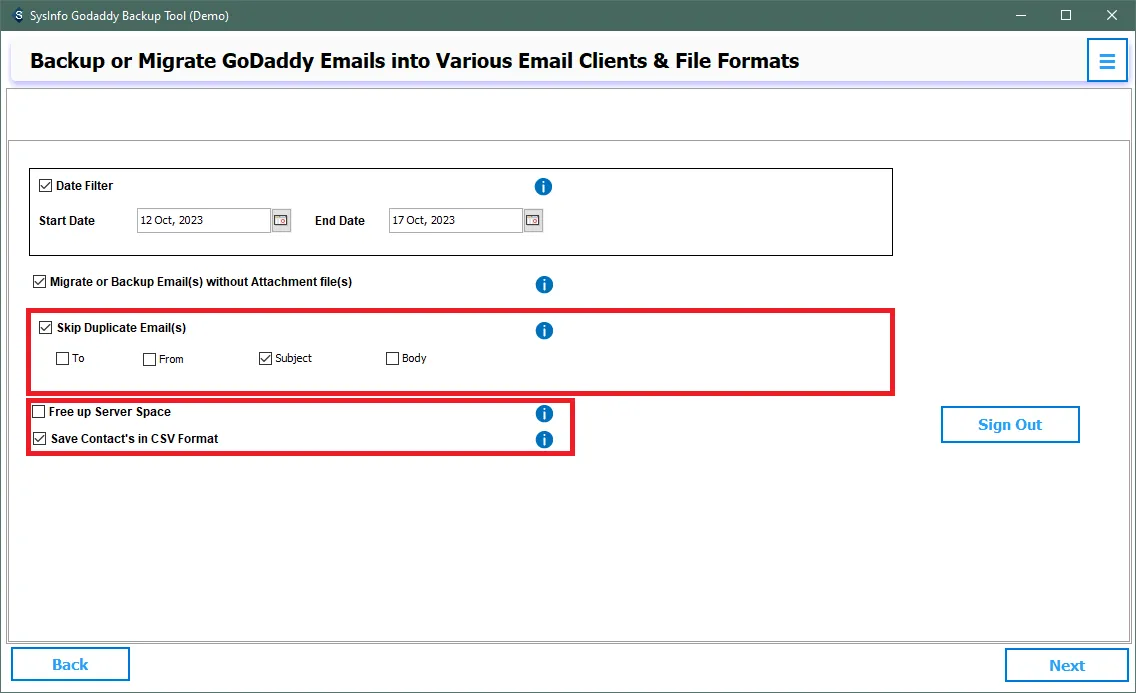Screen dimensions: 1136x693
Task: Go to previous step with Back button
Action: pos(70,665)
